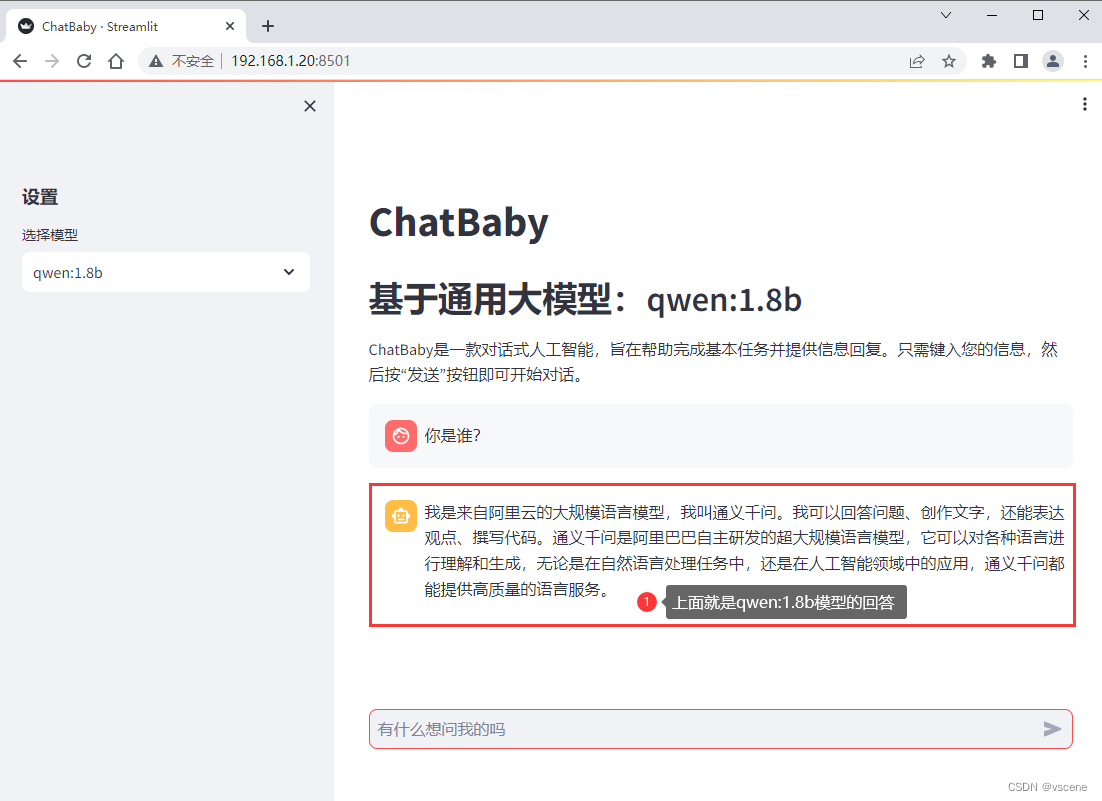Viewport: 1102px width, 801px height.
Task: Click the send arrow icon
Action: [1051, 729]
